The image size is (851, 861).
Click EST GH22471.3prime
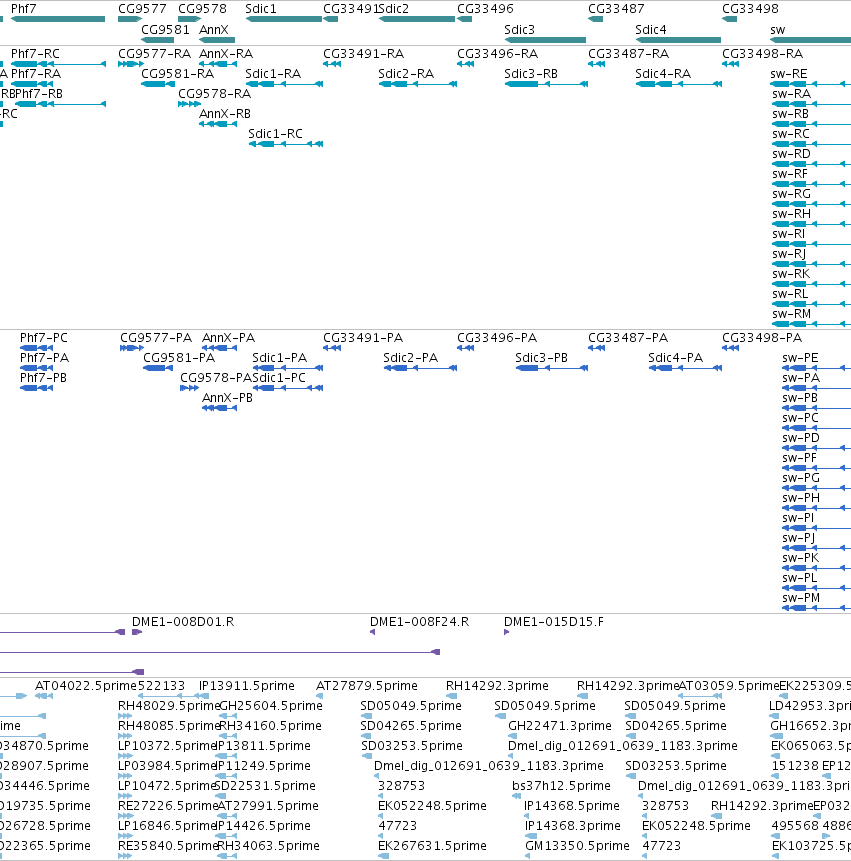(511, 736)
